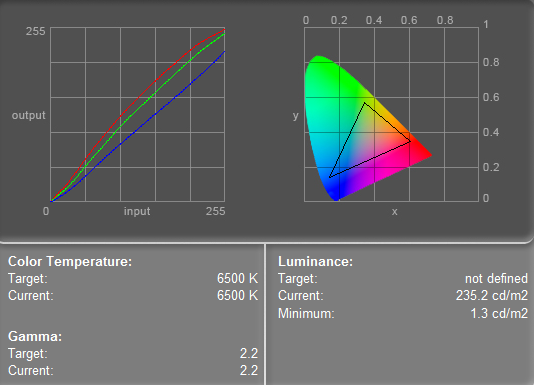Click the 6500 K target color temperature value
Viewport: 534px width, 385px height.
237,278
